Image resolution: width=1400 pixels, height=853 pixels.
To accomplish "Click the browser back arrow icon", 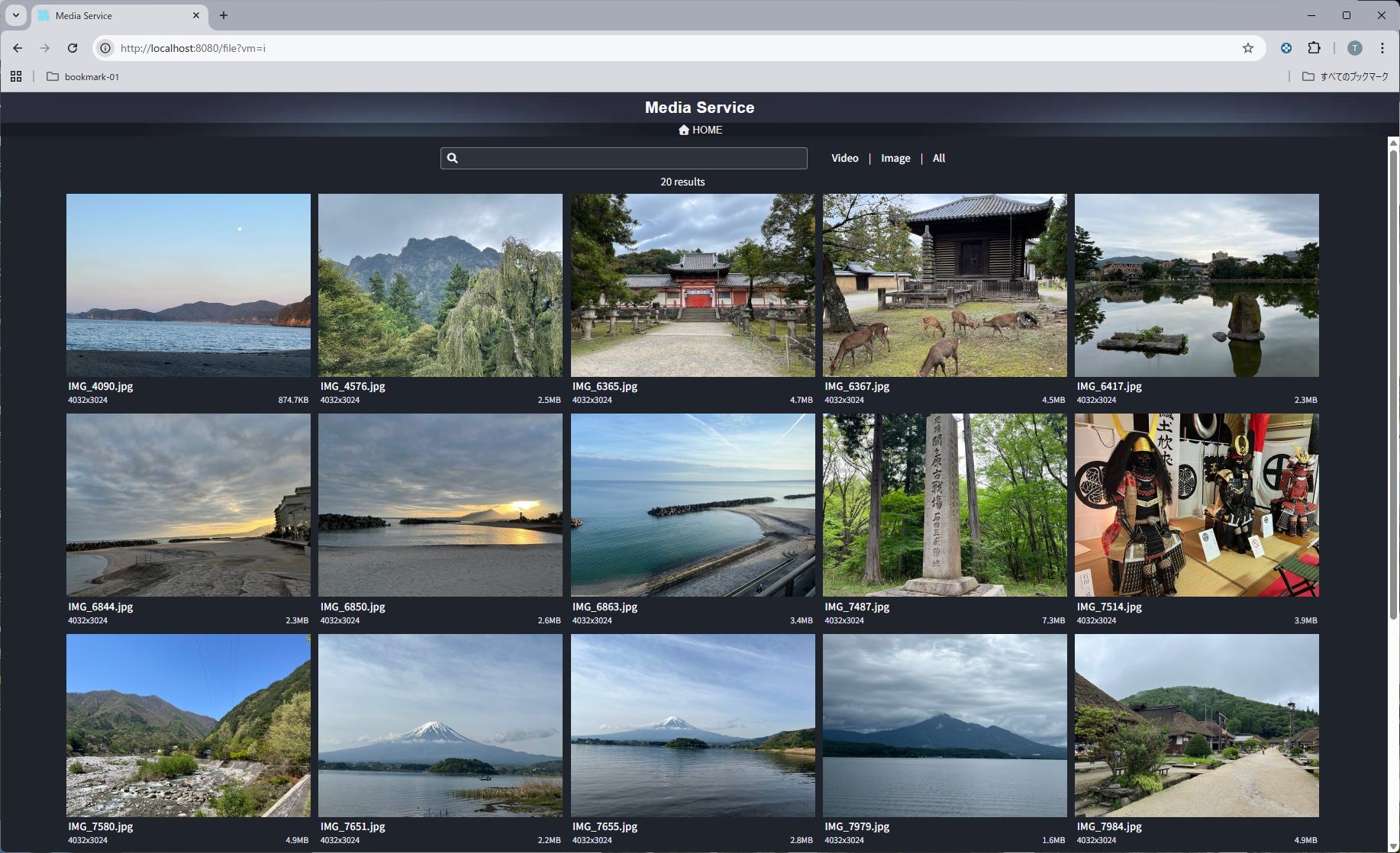I will coord(18,48).
